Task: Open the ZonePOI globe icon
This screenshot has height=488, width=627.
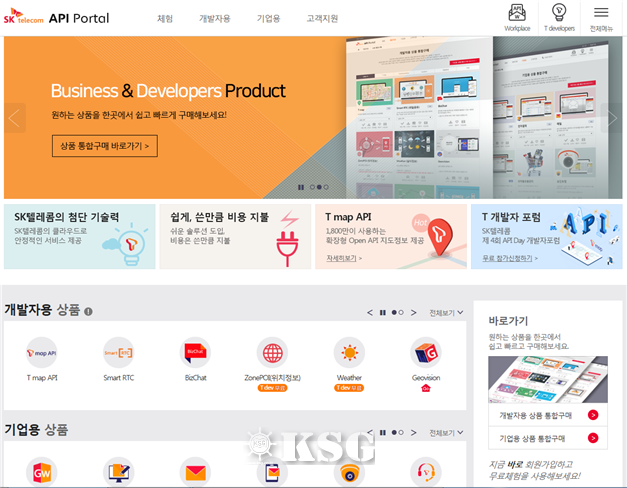Action: [272, 353]
